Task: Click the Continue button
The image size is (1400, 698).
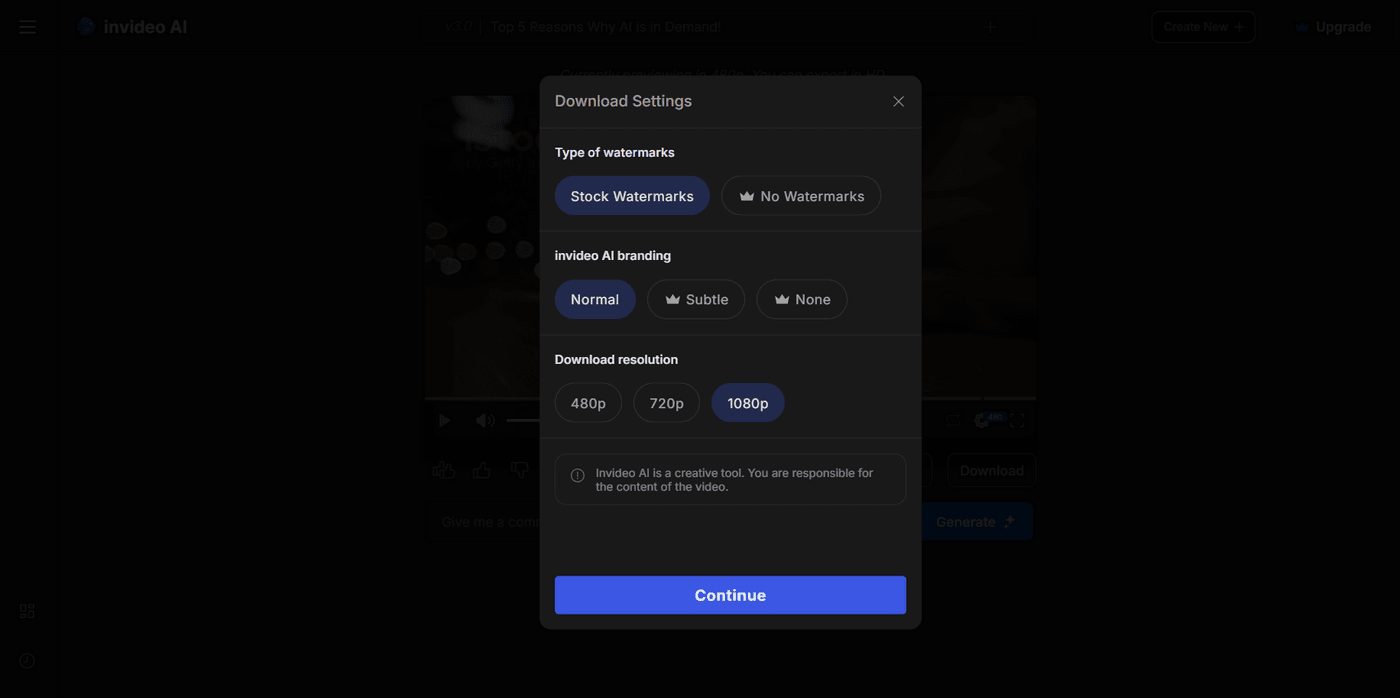Action: tap(730, 594)
